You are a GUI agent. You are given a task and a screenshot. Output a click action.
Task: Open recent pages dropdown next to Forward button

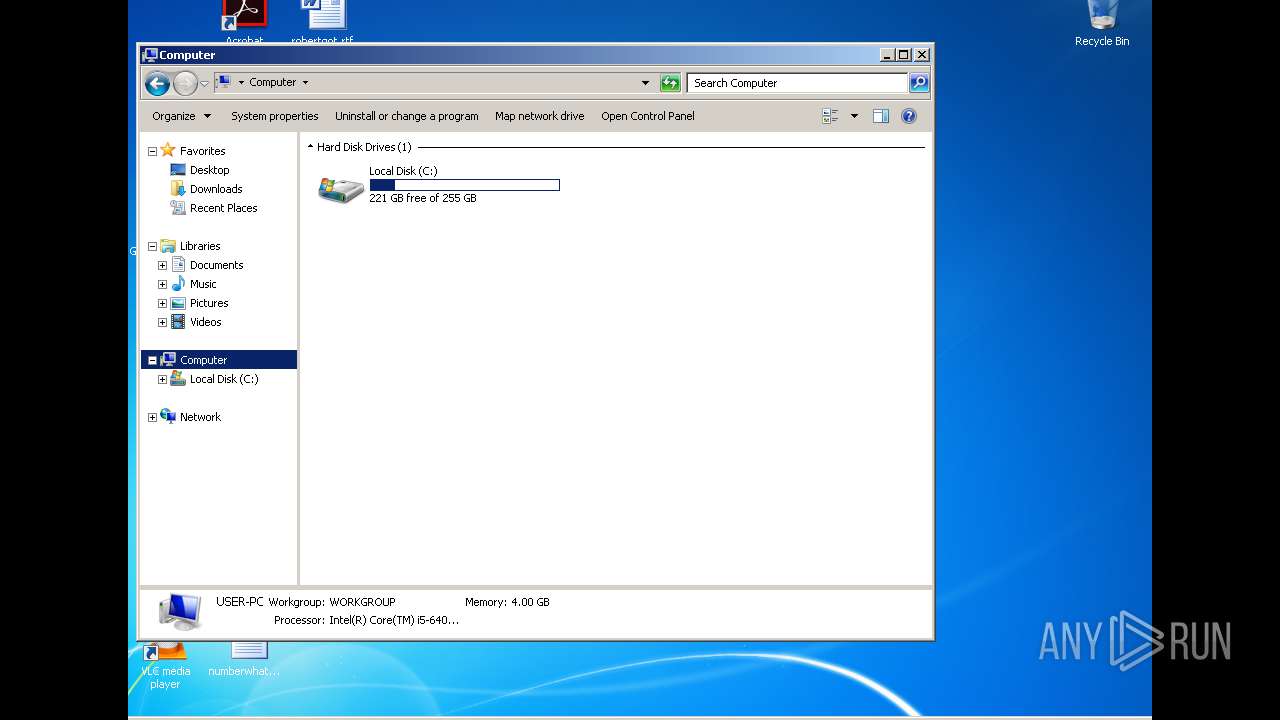[204, 83]
